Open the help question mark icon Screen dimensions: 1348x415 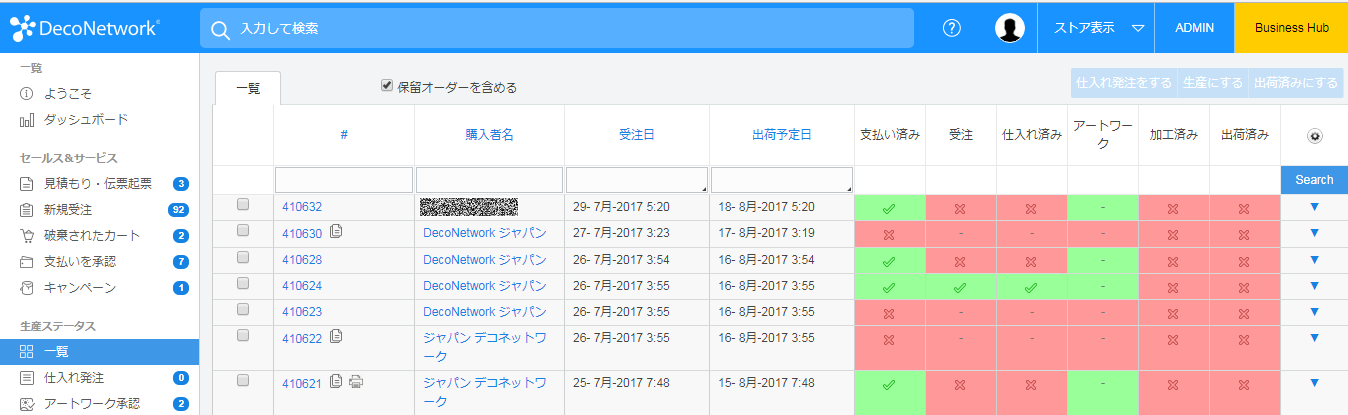[952, 28]
